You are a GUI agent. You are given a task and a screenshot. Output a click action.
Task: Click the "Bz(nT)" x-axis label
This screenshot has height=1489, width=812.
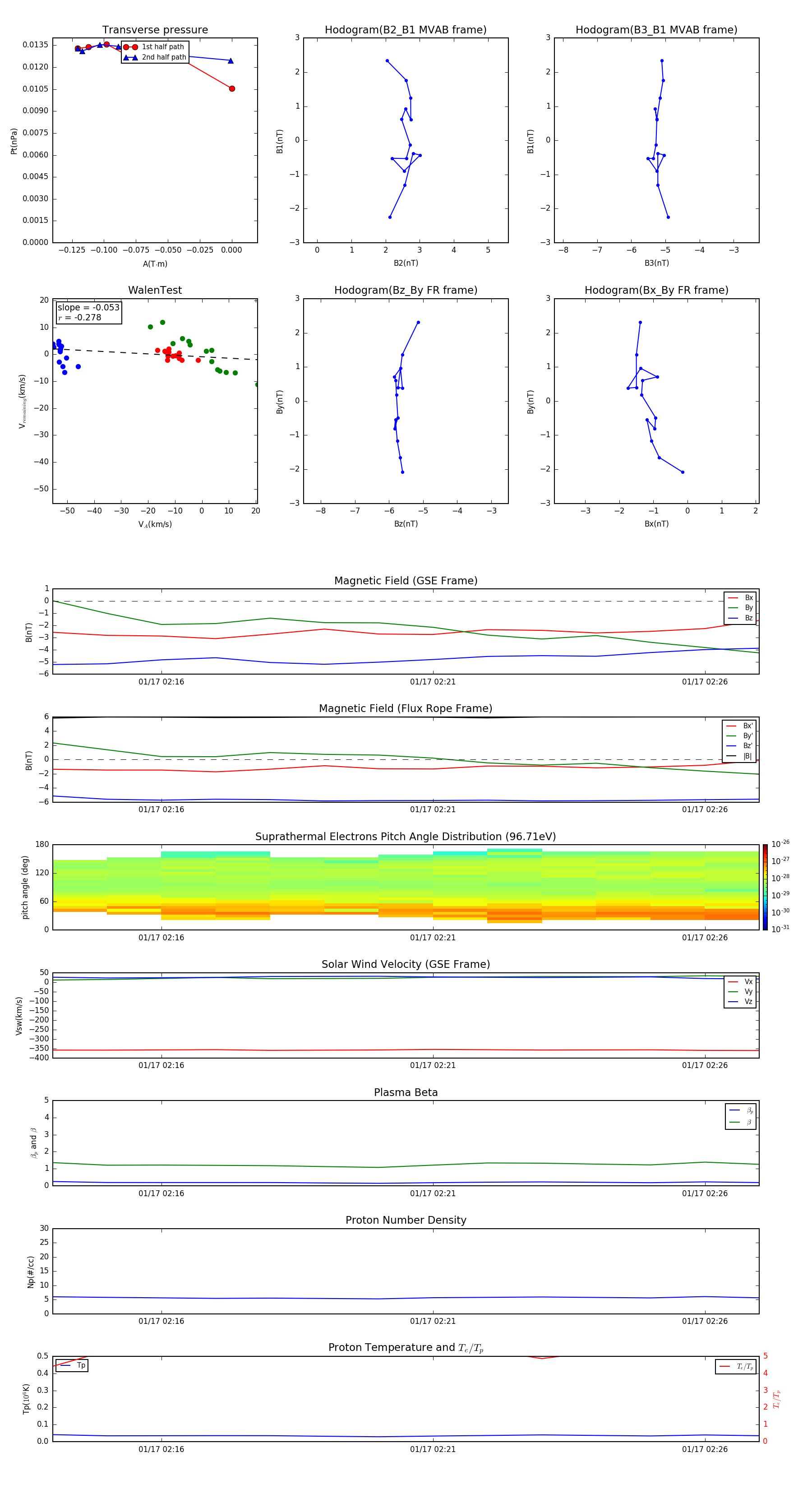pos(406,524)
